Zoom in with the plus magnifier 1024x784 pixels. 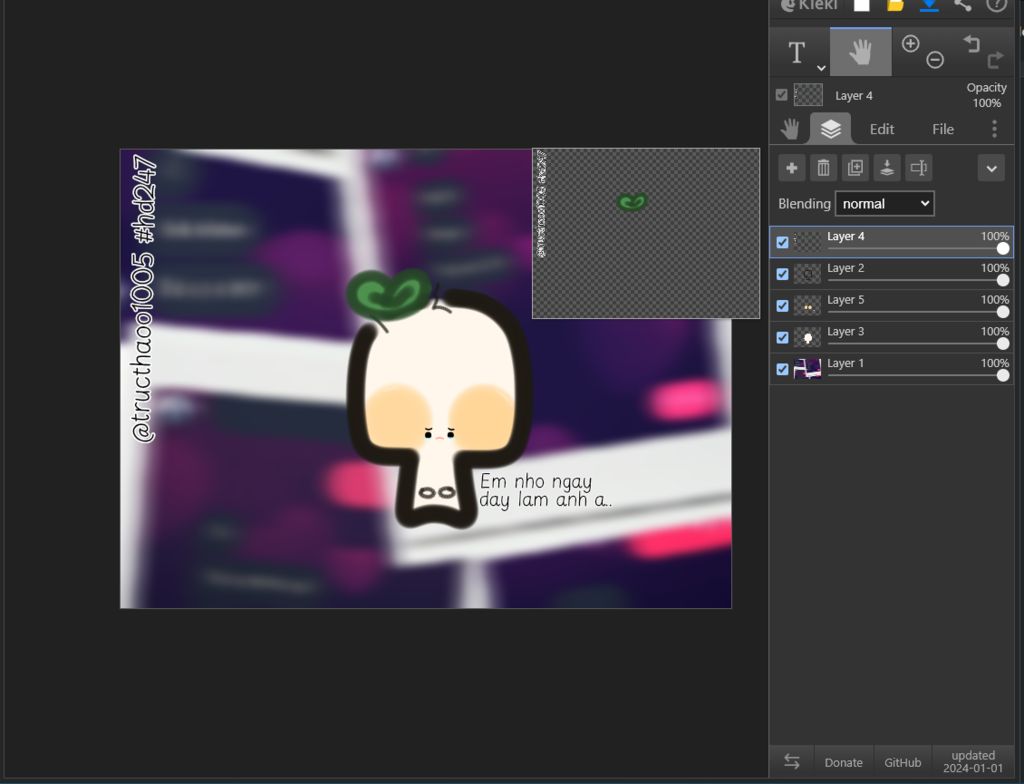[x=910, y=44]
